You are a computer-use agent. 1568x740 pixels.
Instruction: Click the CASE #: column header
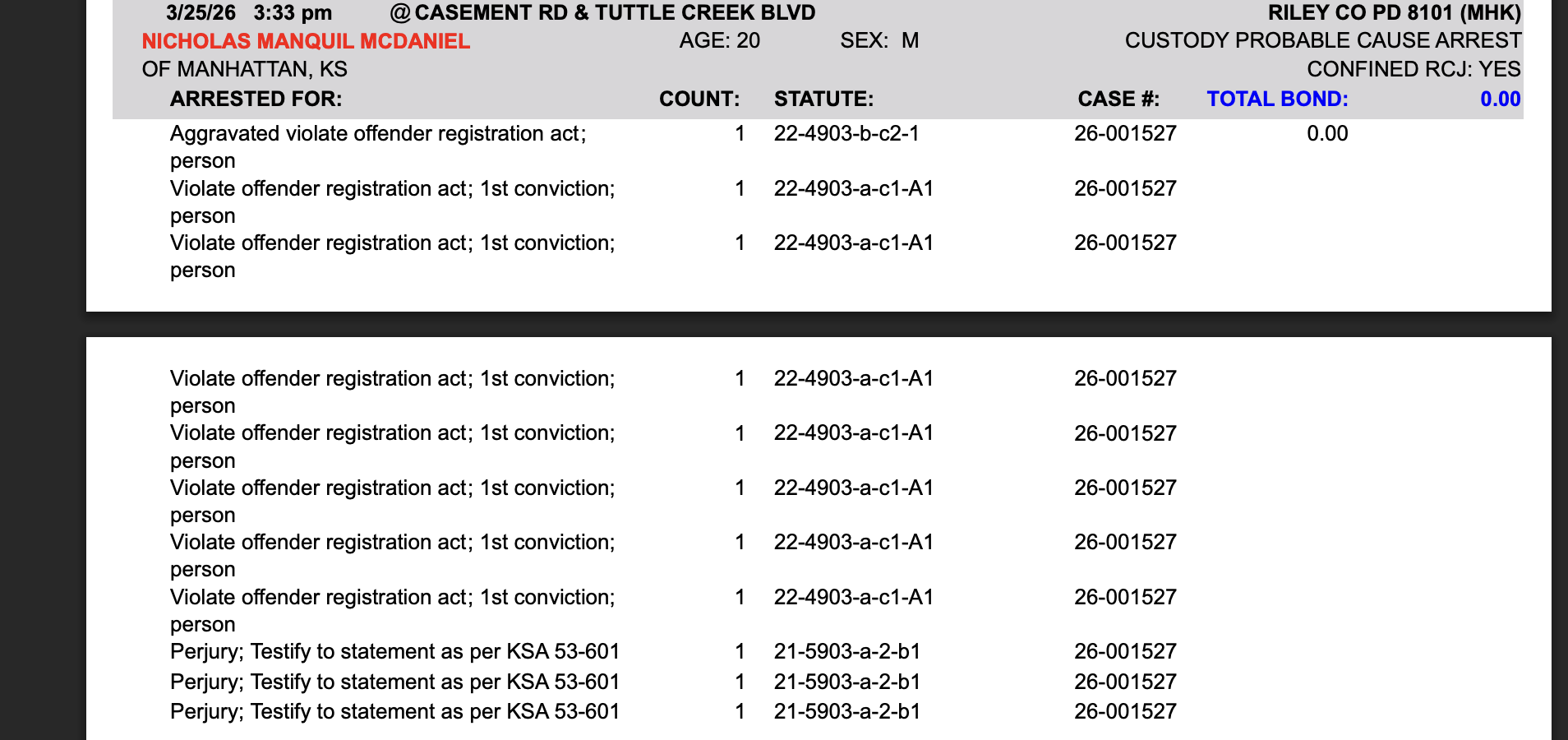coord(1118,99)
